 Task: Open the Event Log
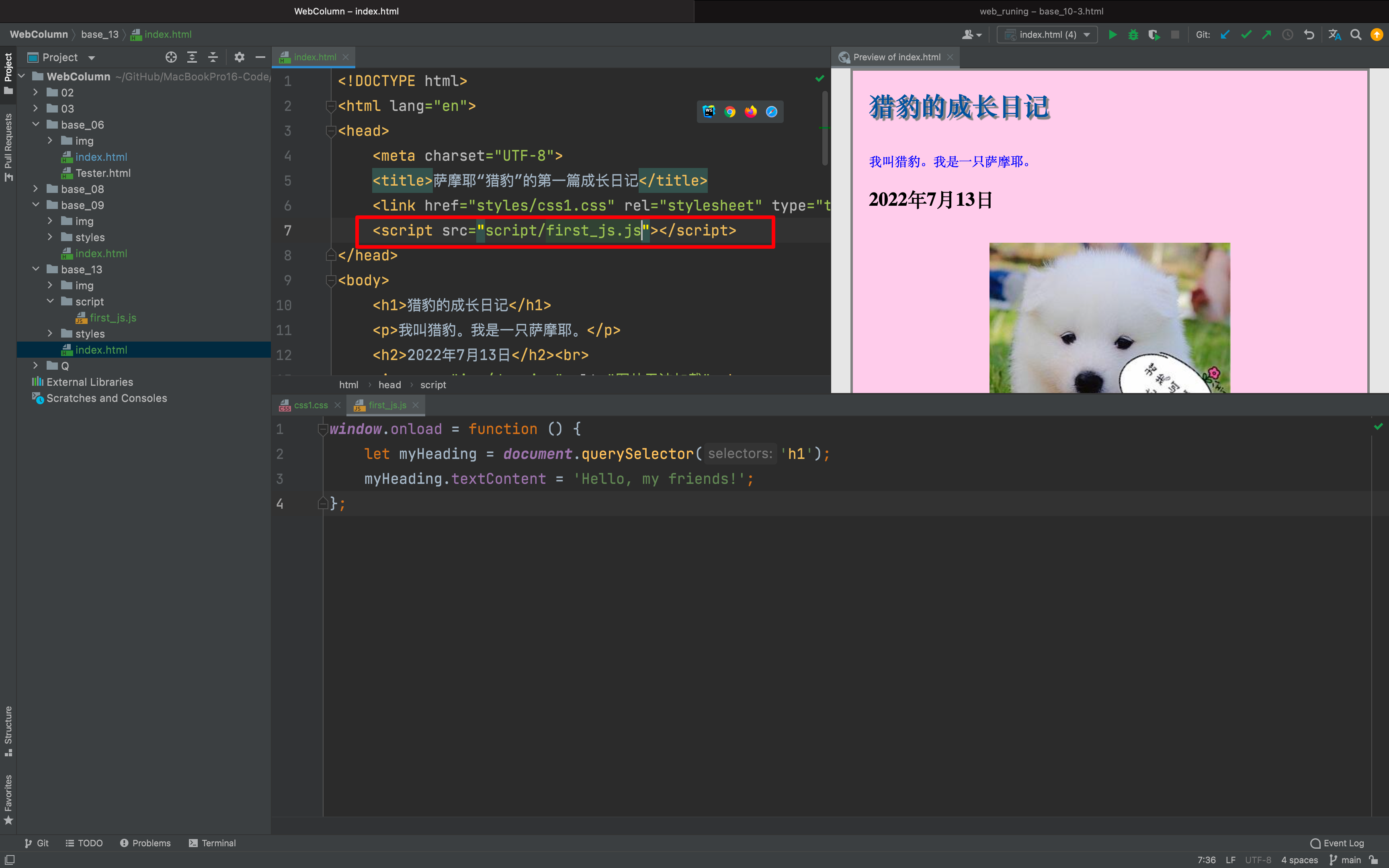(x=1337, y=843)
